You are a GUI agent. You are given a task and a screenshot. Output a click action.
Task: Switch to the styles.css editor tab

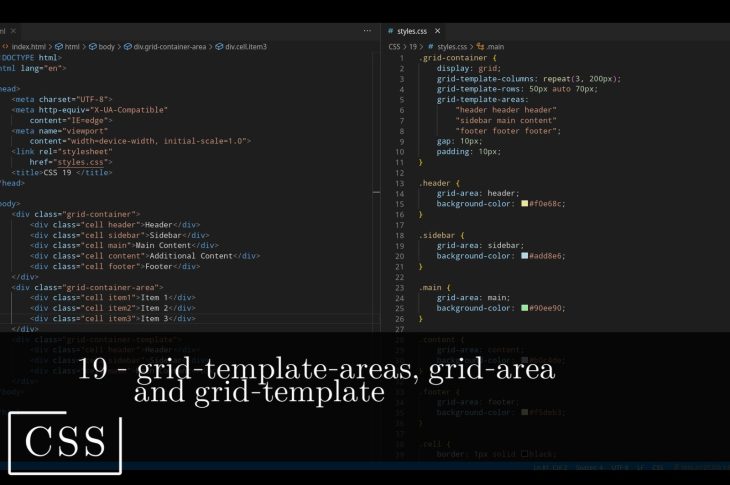coord(411,31)
